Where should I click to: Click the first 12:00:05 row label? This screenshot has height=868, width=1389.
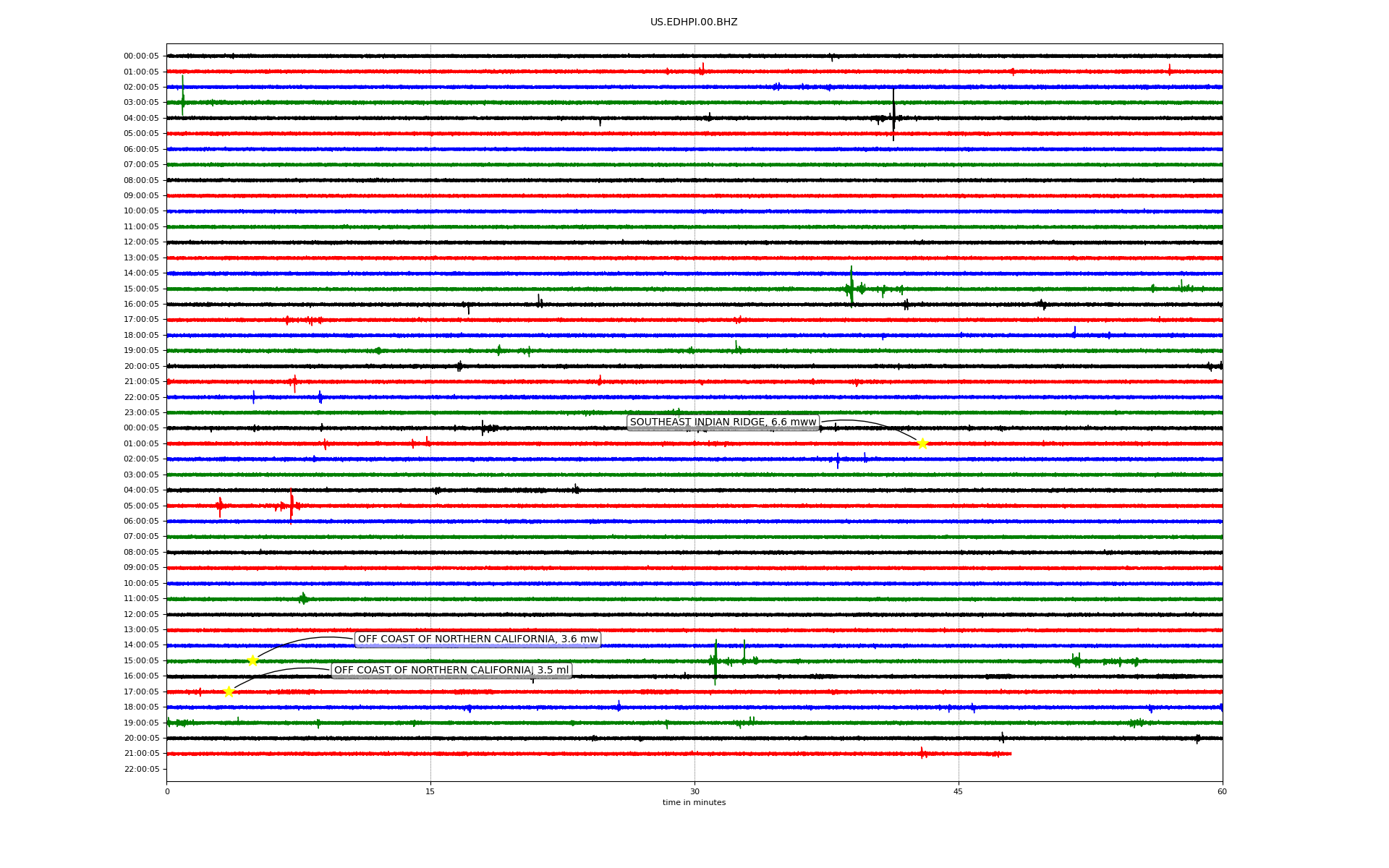click(141, 242)
